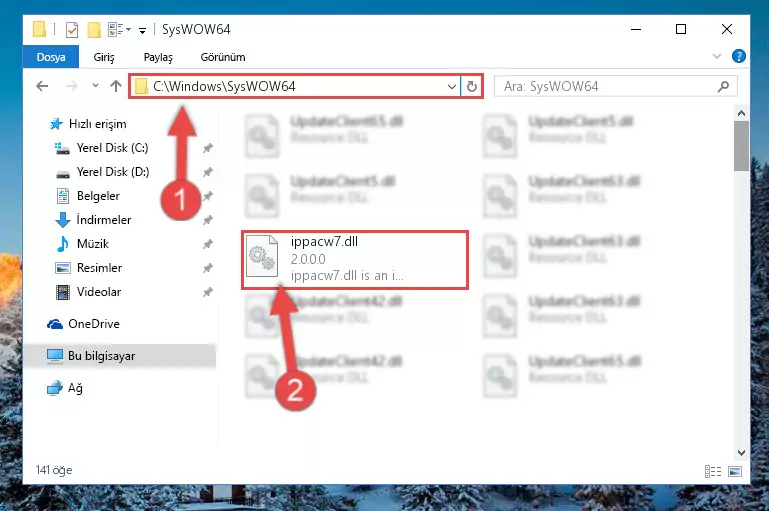Click the ippacw7.dll gear file icon
This screenshot has height=511, width=769.
pos(262,258)
